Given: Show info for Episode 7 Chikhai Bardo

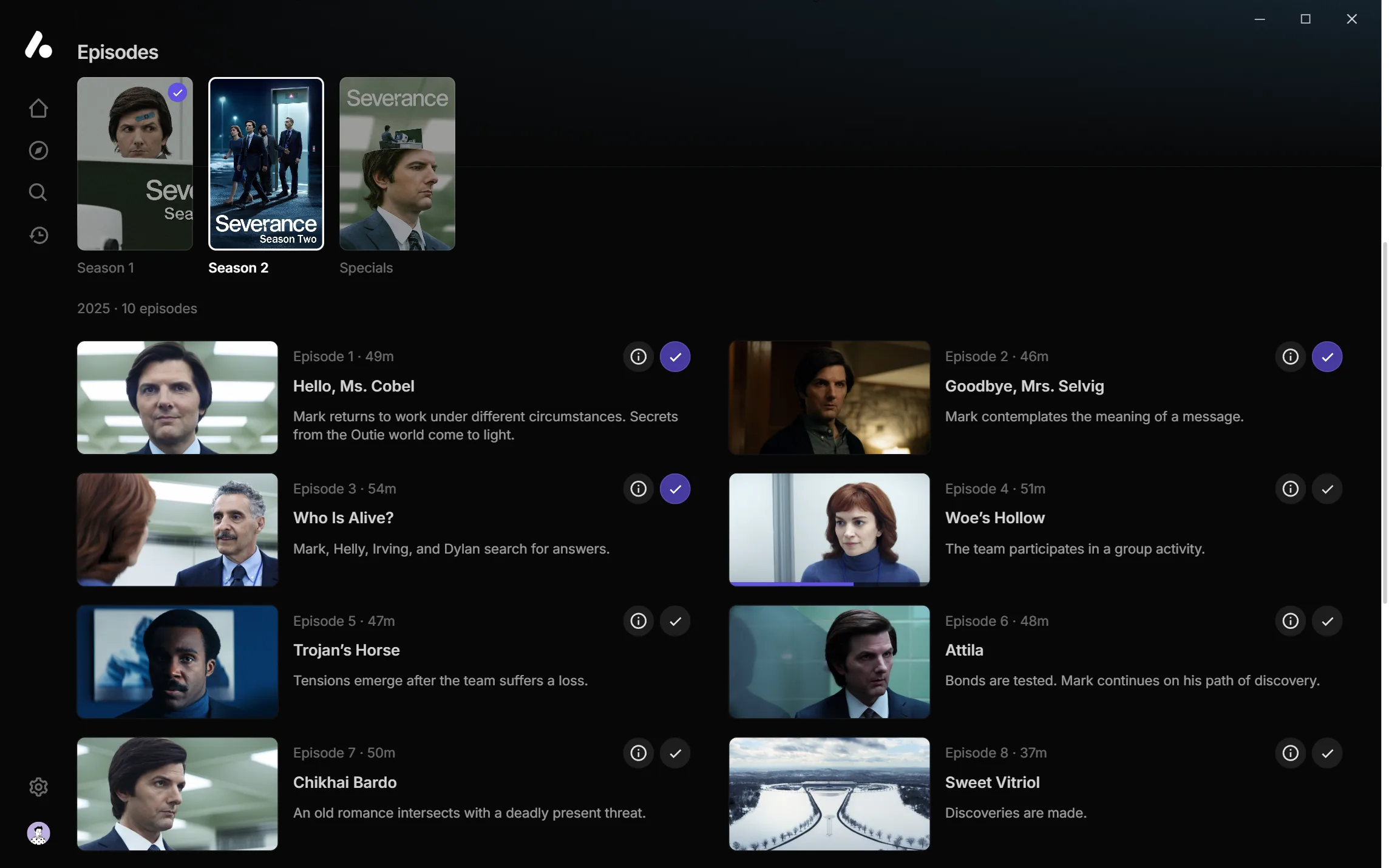Looking at the screenshot, I should tap(638, 753).
